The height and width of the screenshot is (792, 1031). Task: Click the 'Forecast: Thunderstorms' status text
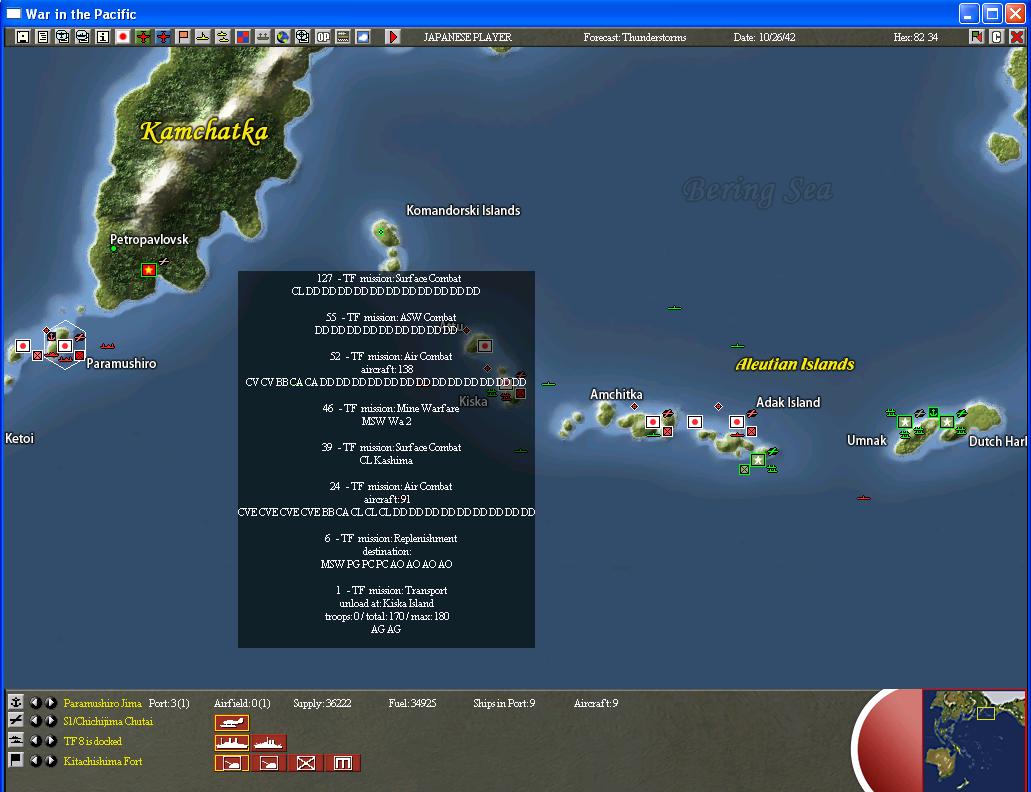(x=635, y=37)
